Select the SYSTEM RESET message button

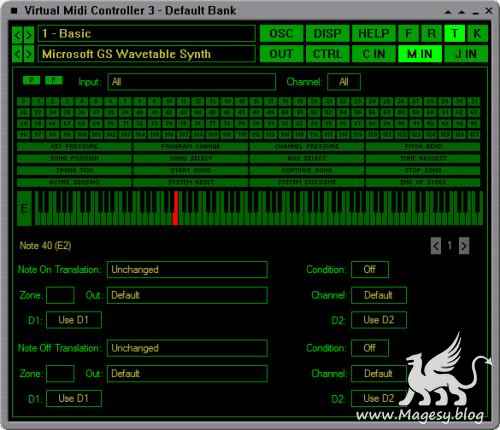pyautogui.click(x=190, y=182)
